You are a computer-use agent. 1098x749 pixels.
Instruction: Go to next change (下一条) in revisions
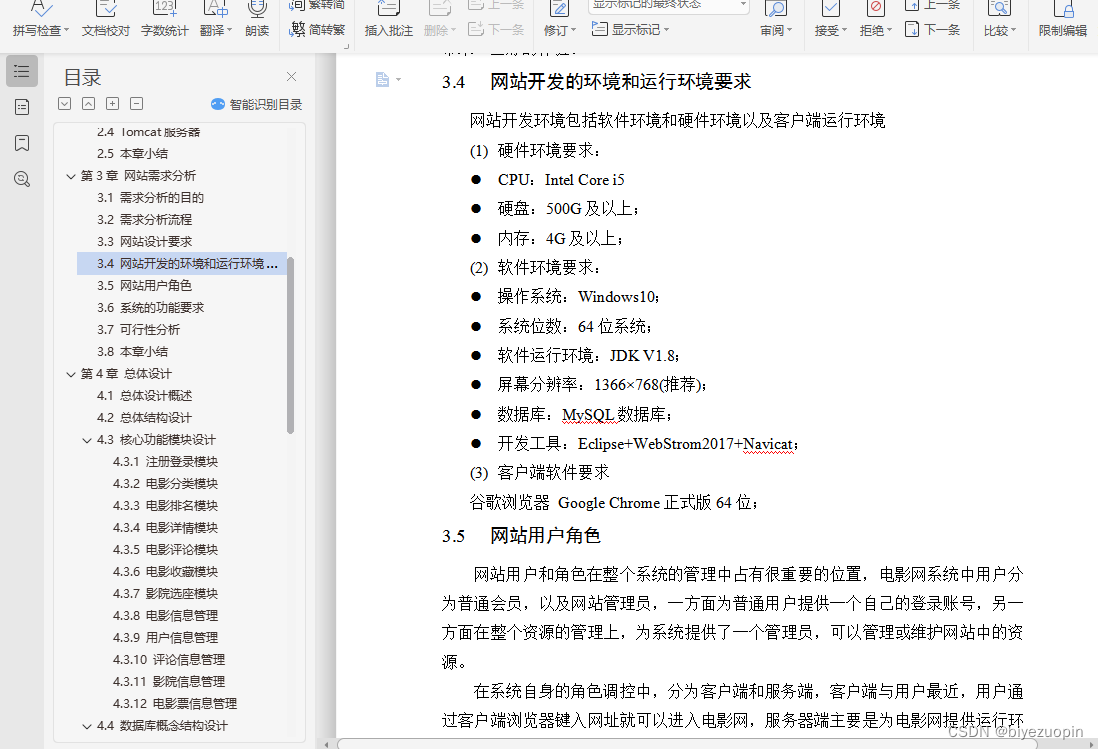(x=933, y=29)
